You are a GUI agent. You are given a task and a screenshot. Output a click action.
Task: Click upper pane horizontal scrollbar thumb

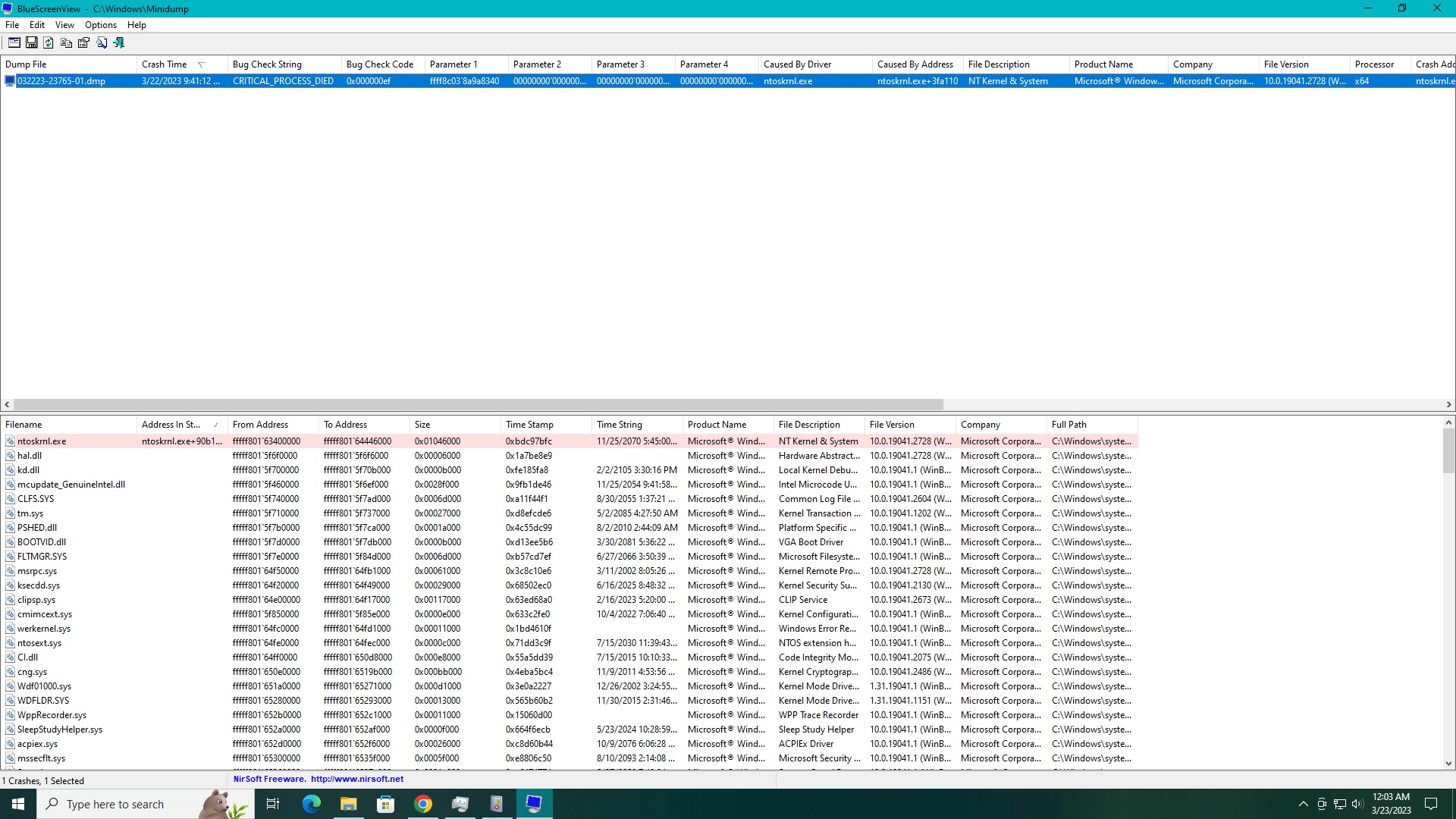478,405
